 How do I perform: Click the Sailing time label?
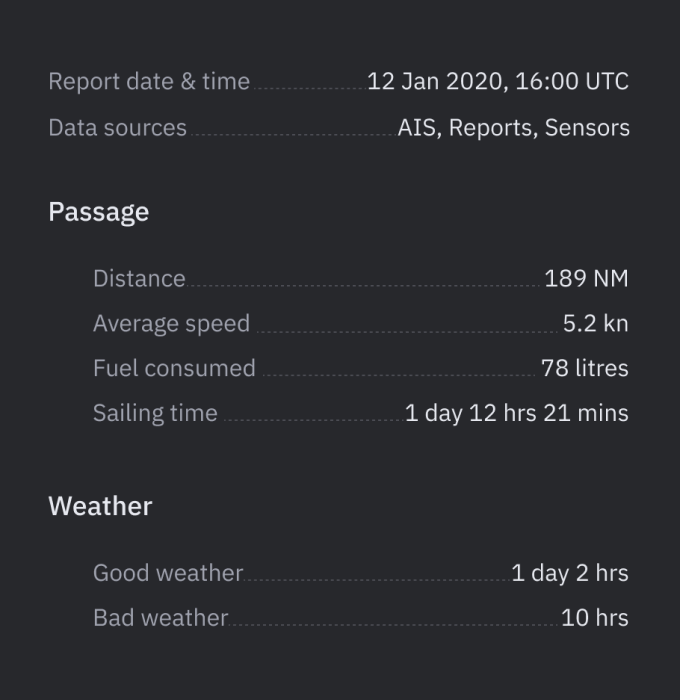click(155, 413)
